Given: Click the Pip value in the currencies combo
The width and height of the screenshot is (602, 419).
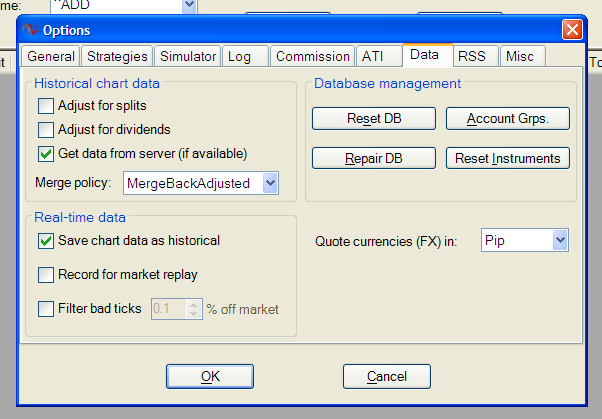Looking at the screenshot, I should (494, 241).
